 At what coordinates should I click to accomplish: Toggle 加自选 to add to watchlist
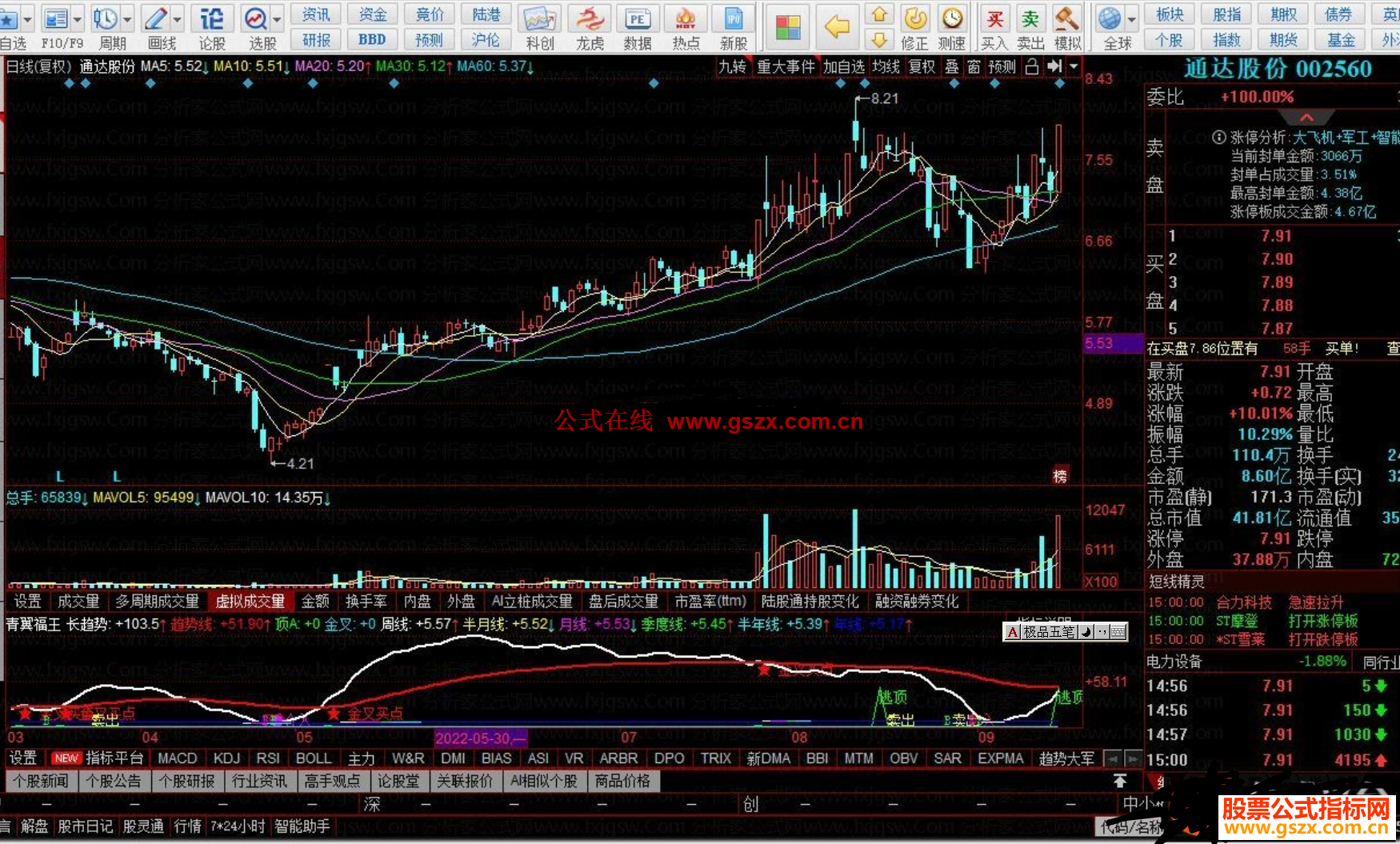pos(844,67)
